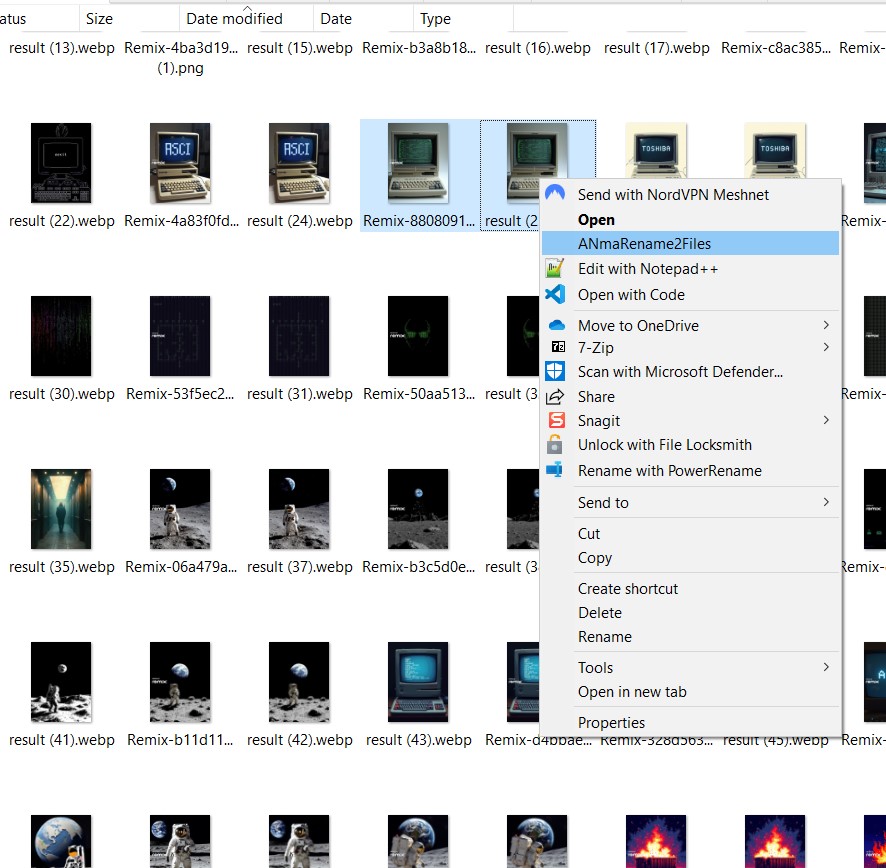886x868 pixels.
Task: Expand the Move to OneDrive submenu arrow
Action: click(826, 325)
